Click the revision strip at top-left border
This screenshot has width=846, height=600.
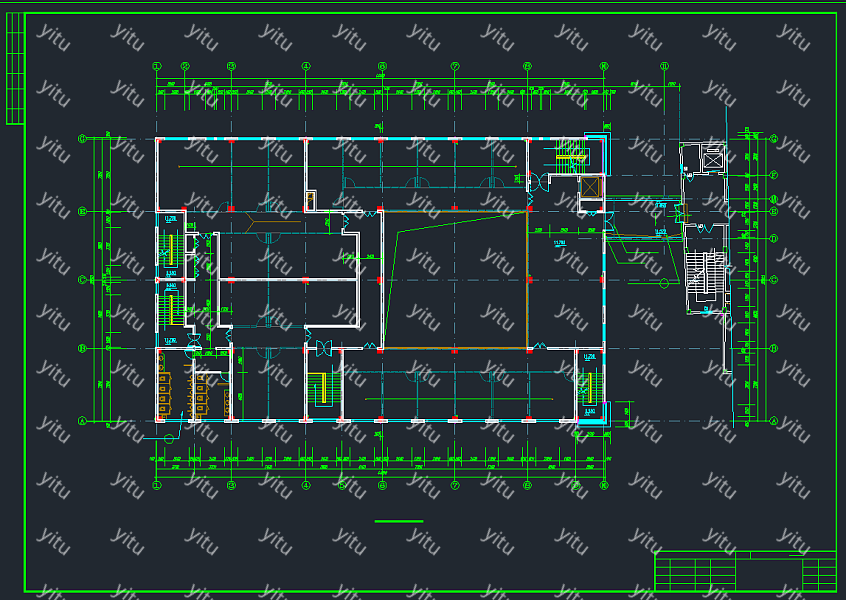coord(14,68)
